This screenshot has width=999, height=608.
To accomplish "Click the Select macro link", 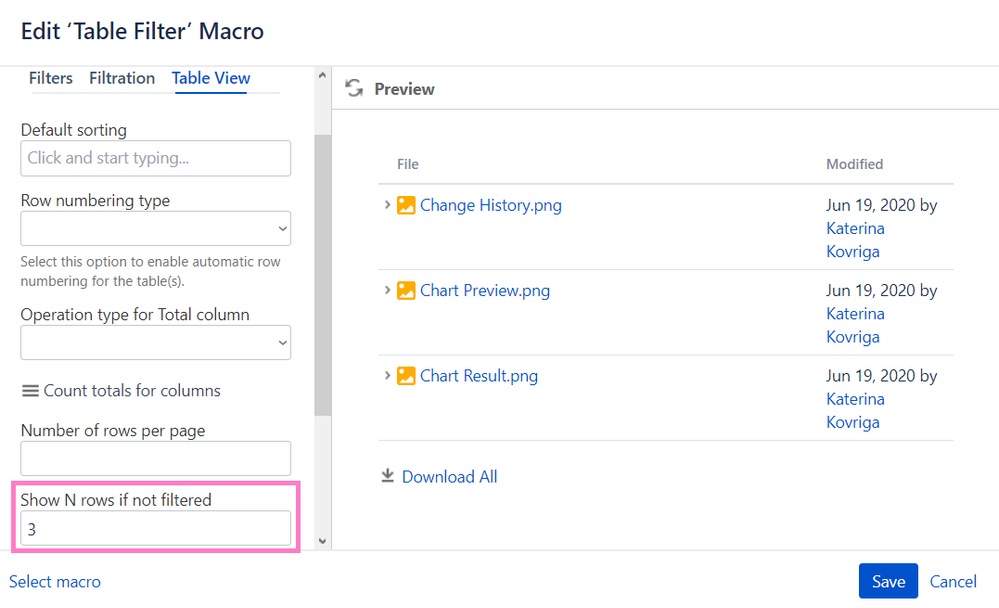I will coord(55,581).
